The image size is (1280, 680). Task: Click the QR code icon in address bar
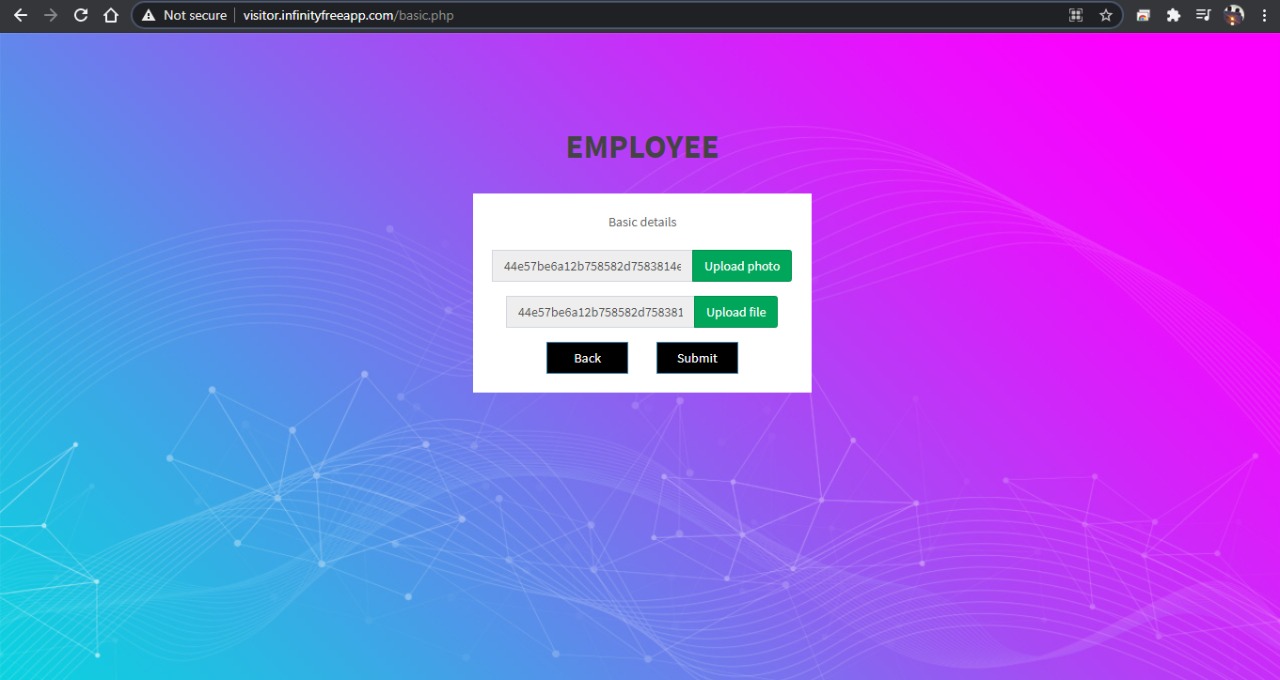[x=1076, y=15]
